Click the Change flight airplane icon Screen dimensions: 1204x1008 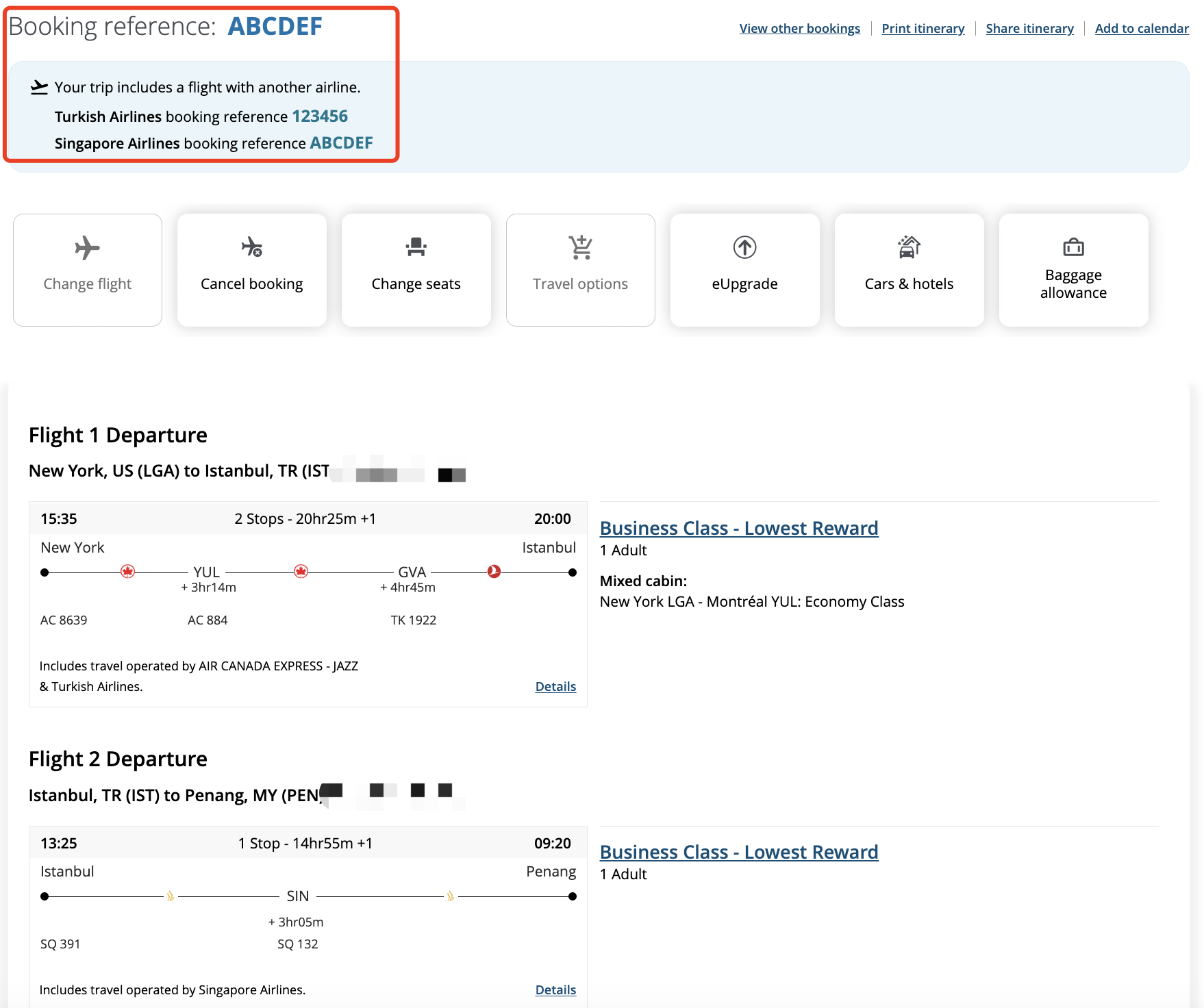[87, 248]
